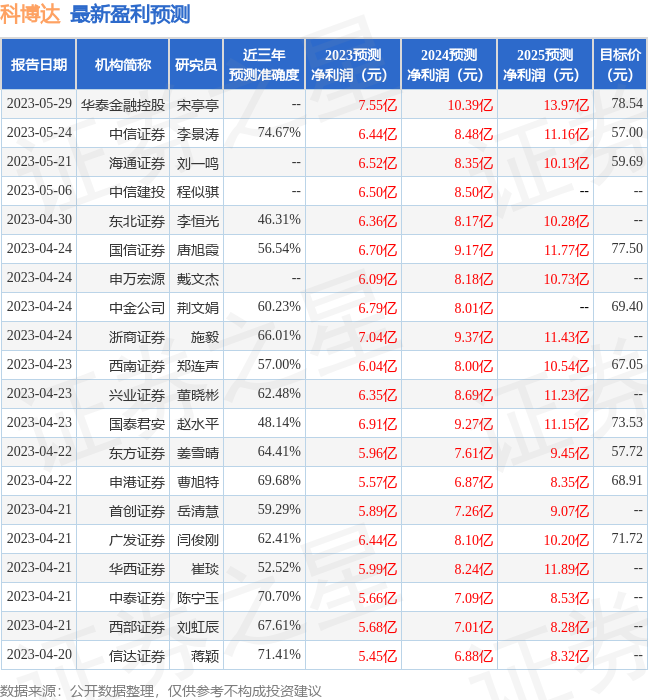Select the 研究员 column header
The height and width of the screenshot is (700, 648).
coord(196,64)
